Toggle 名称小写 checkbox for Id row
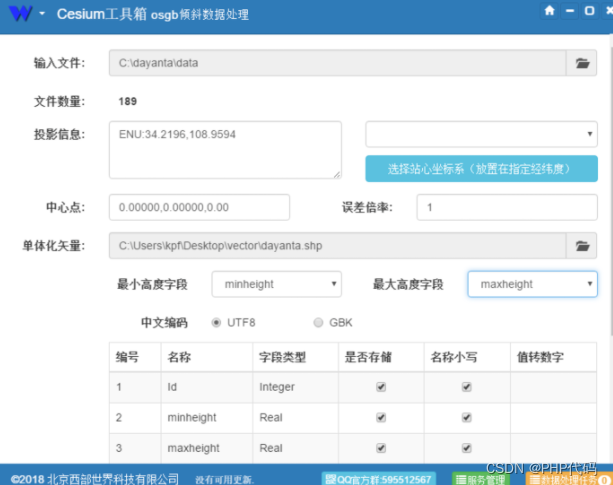Image resolution: width=613 pixels, height=485 pixels. point(466,387)
